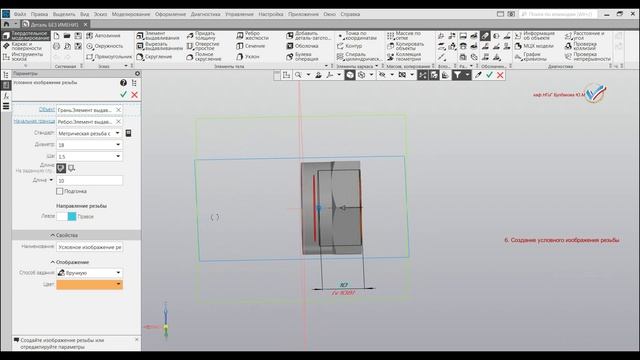Click the Автолиния sketch tool
This screenshot has width=640, height=360.
pyautogui.click(x=103, y=36)
